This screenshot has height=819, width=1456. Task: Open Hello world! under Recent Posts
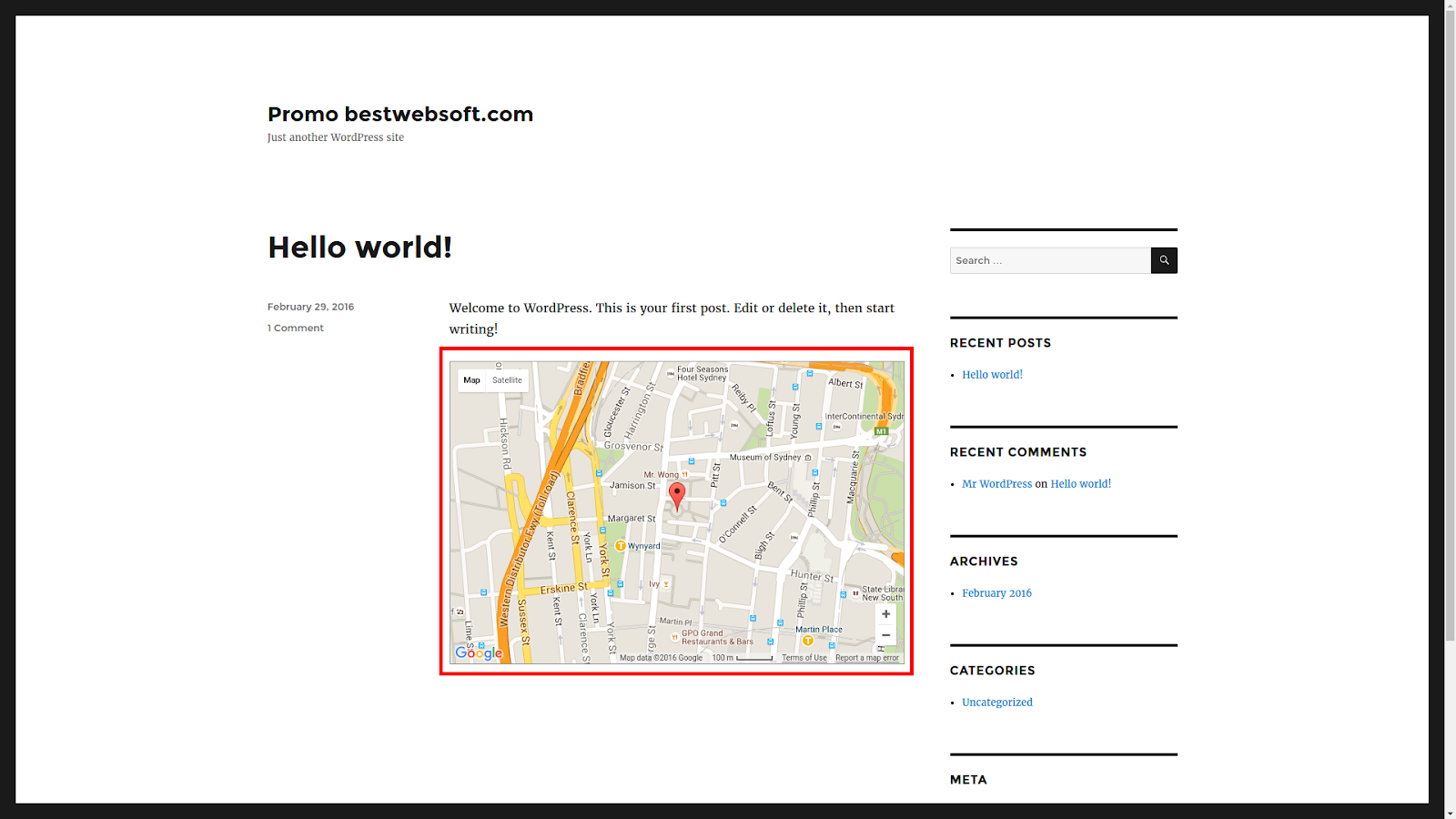tap(992, 375)
